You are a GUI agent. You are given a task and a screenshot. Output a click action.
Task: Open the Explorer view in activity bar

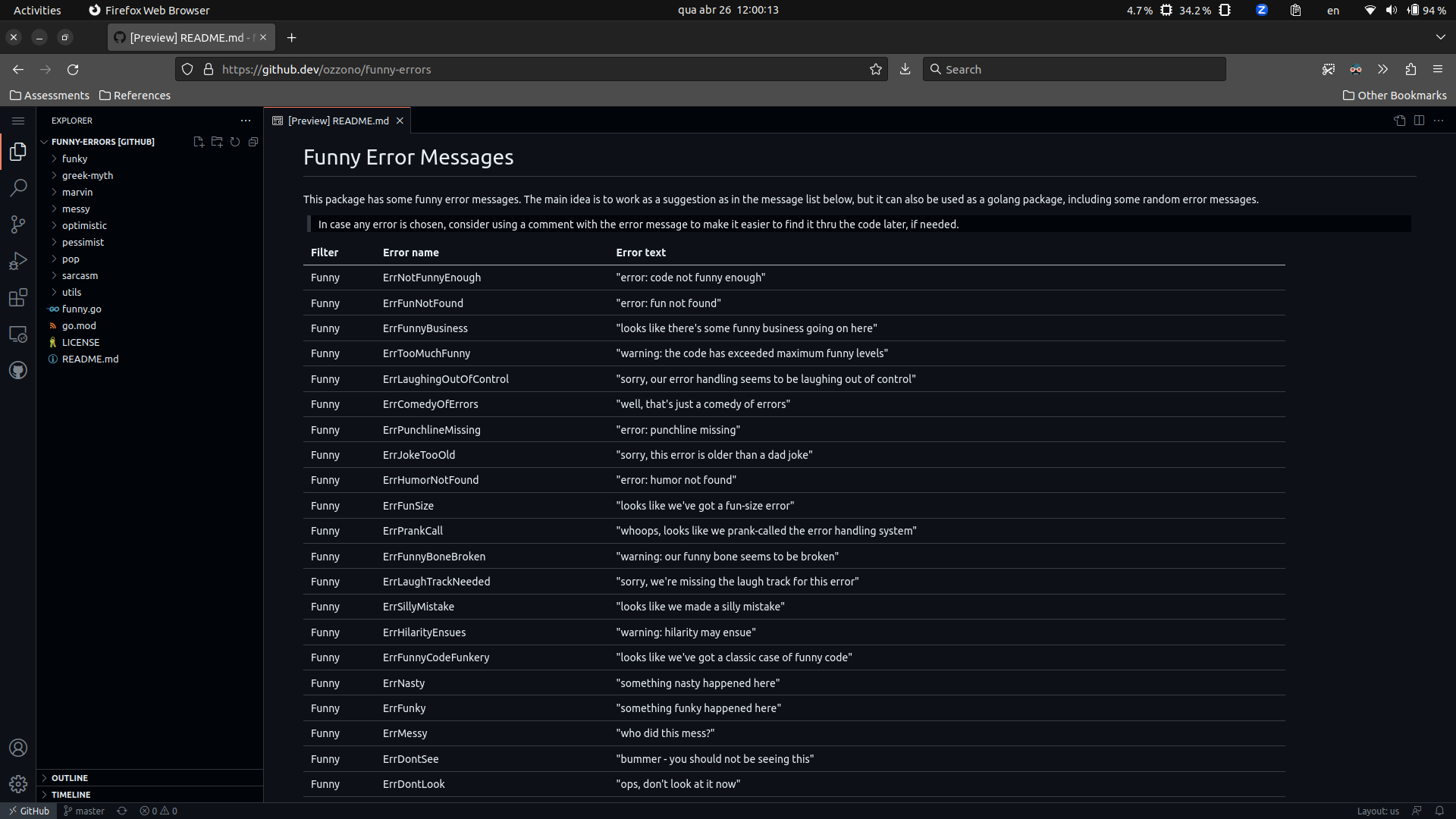point(18,152)
